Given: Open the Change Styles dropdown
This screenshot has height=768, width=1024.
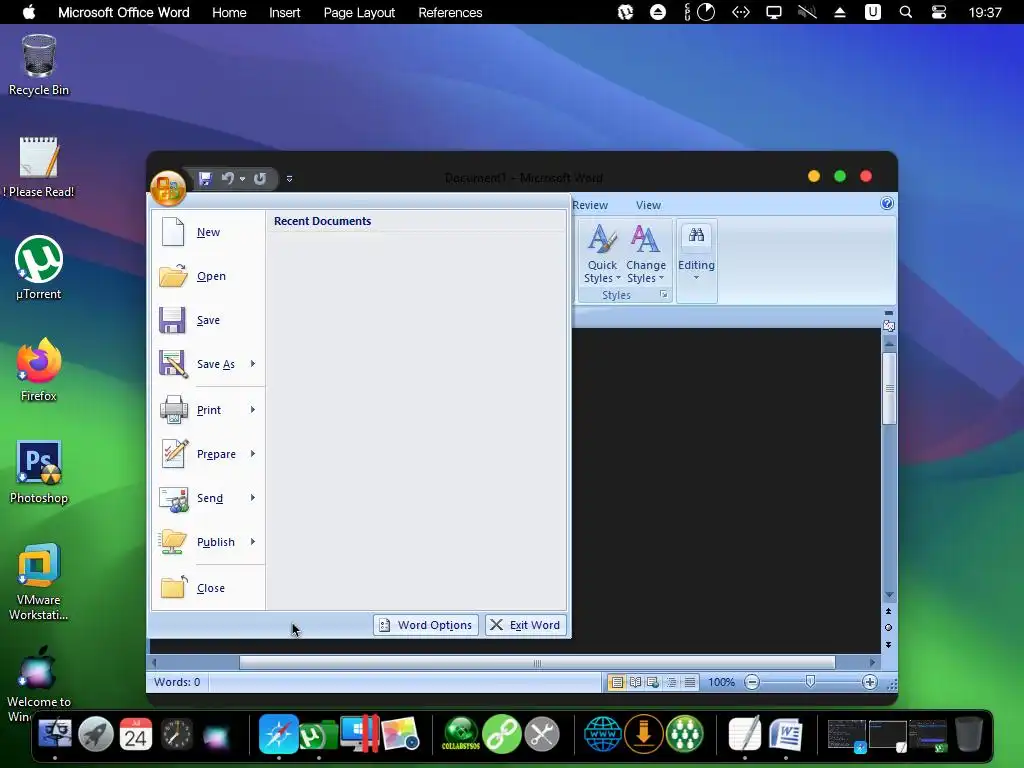Looking at the screenshot, I should point(646,254).
